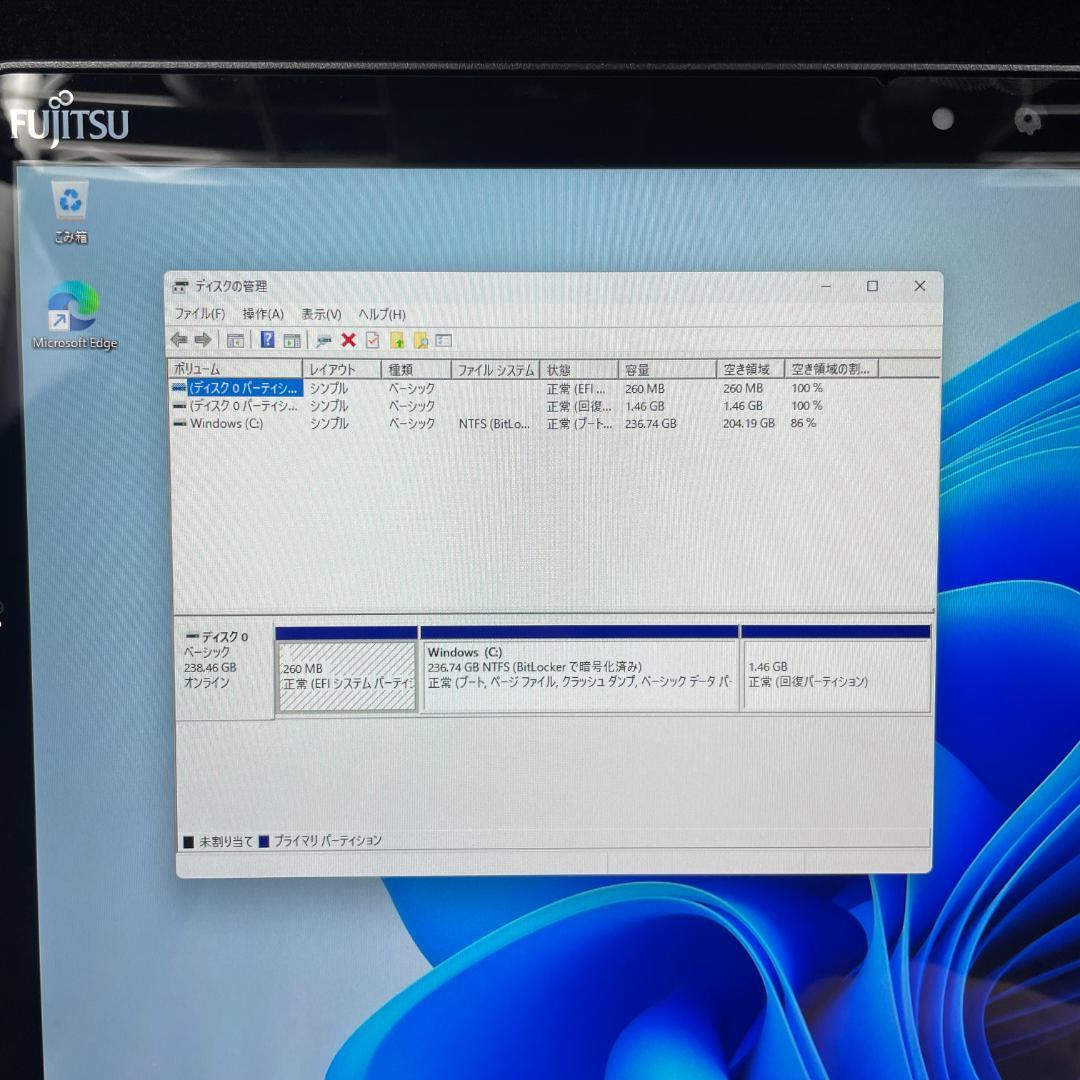Toggle the show/hide console tree icon
The height and width of the screenshot is (1080, 1080).
235,341
